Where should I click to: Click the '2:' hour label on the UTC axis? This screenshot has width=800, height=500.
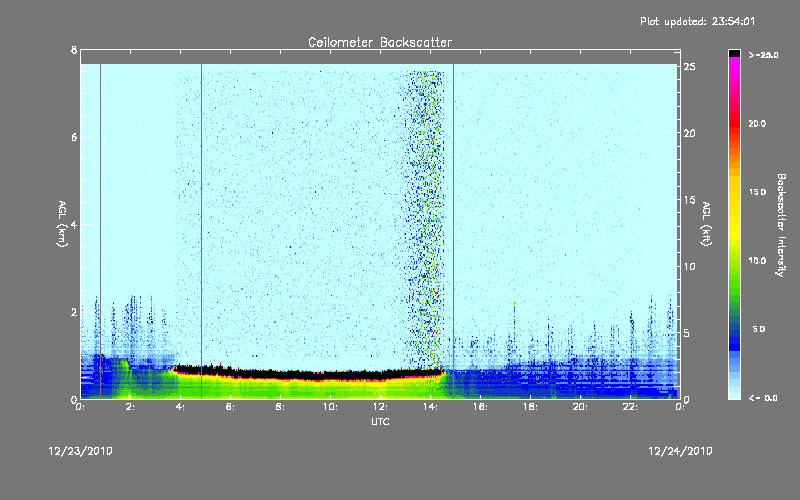(130, 407)
